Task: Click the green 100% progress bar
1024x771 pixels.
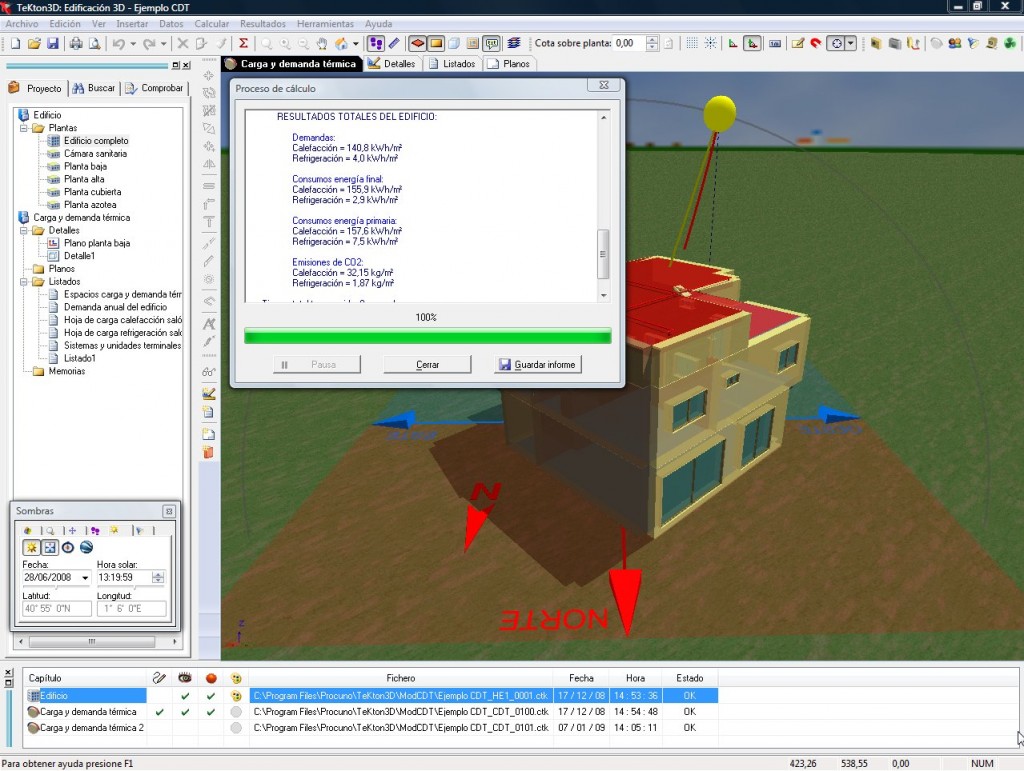Action: pyautogui.click(x=427, y=336)
